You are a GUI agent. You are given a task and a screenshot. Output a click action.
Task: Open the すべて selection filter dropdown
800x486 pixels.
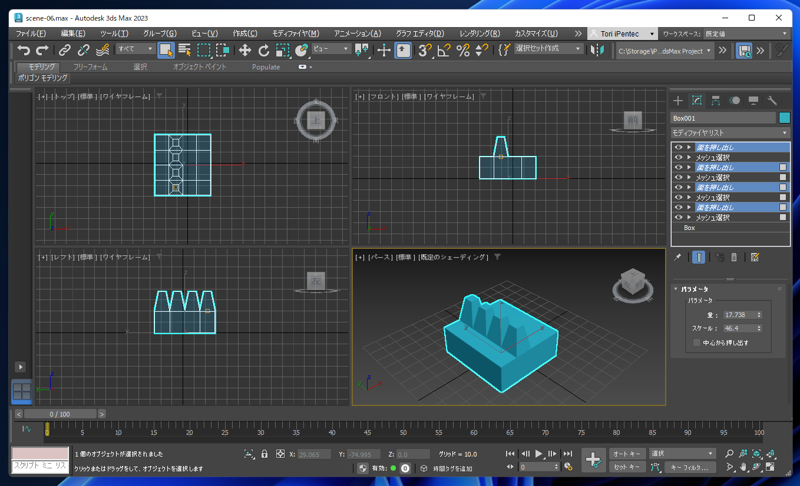[x=135, y=48]
